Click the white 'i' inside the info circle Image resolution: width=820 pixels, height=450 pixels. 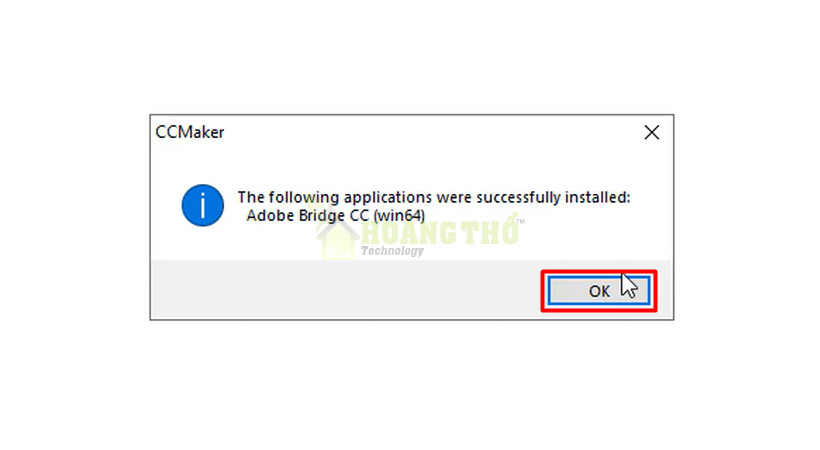203,205
